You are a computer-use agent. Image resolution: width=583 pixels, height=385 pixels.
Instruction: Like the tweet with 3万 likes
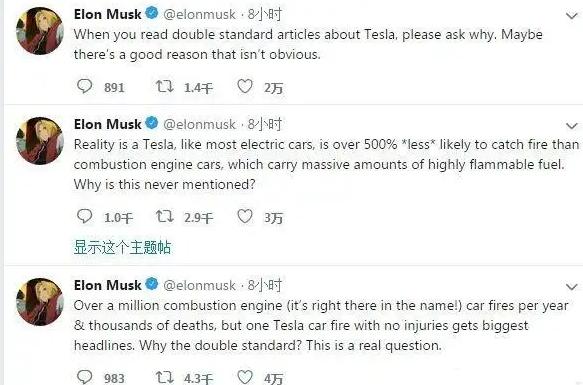pos(245,216)
